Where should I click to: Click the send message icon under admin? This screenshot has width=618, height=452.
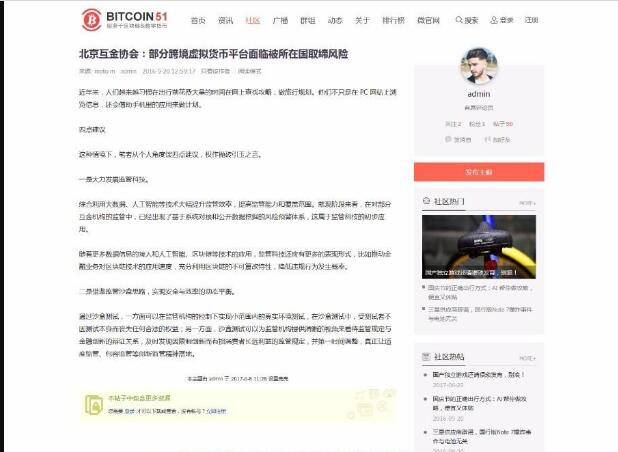coord(448,139)
